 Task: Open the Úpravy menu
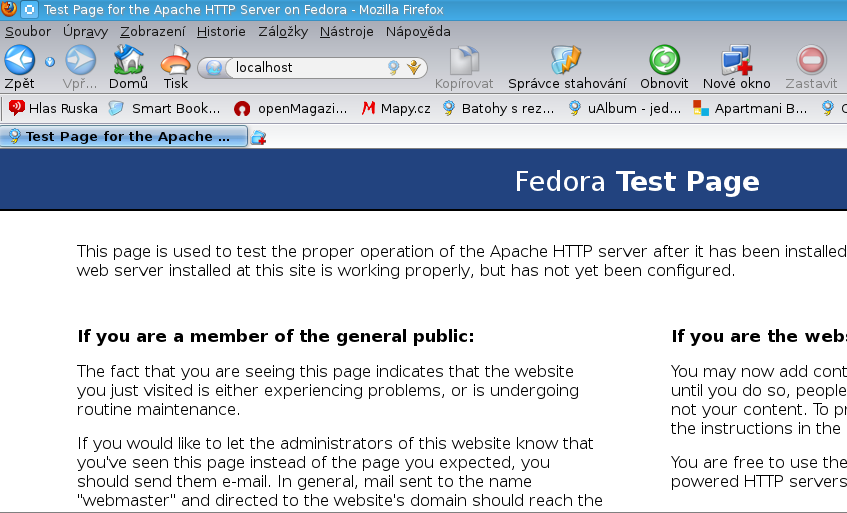(x=85, y=32)
